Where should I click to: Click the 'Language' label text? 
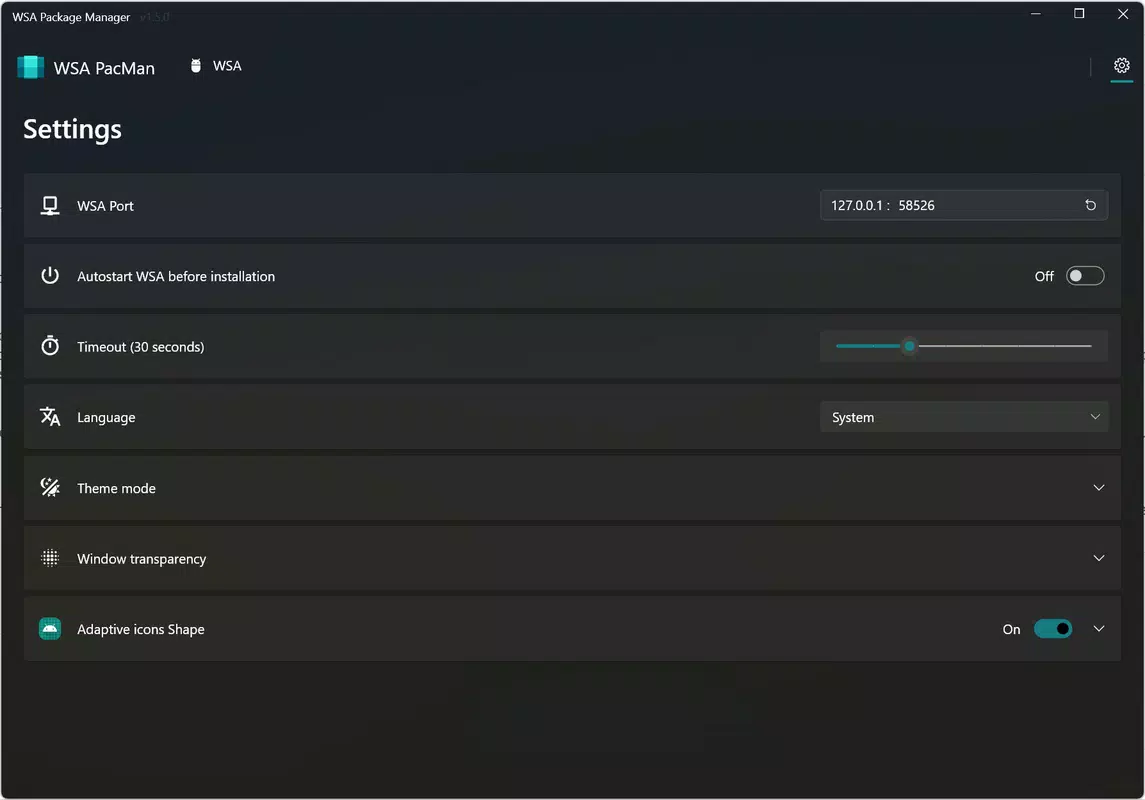click(106, 418)
